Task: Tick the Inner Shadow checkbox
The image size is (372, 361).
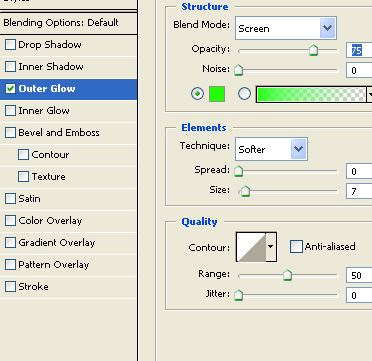Action: tap(10, 67)
